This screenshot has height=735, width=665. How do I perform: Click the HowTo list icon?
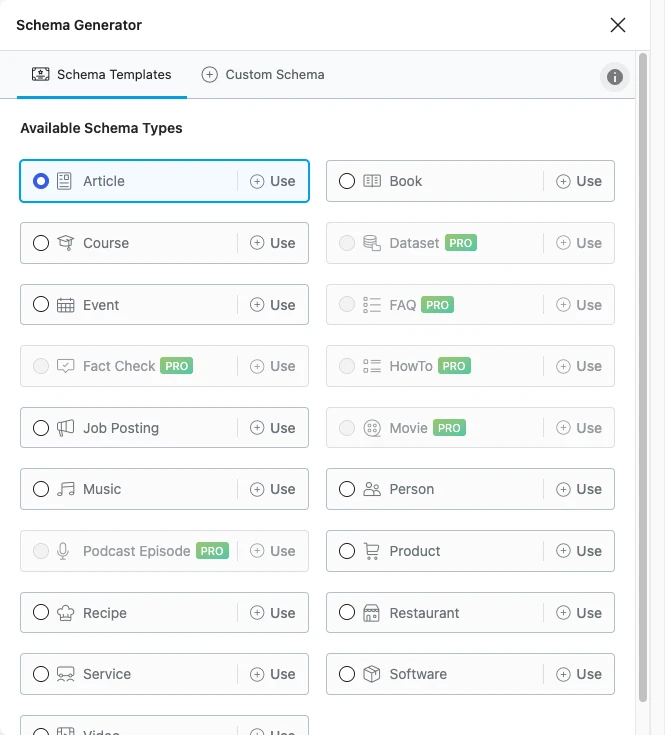pyautogui.click(x=372, y=366)
